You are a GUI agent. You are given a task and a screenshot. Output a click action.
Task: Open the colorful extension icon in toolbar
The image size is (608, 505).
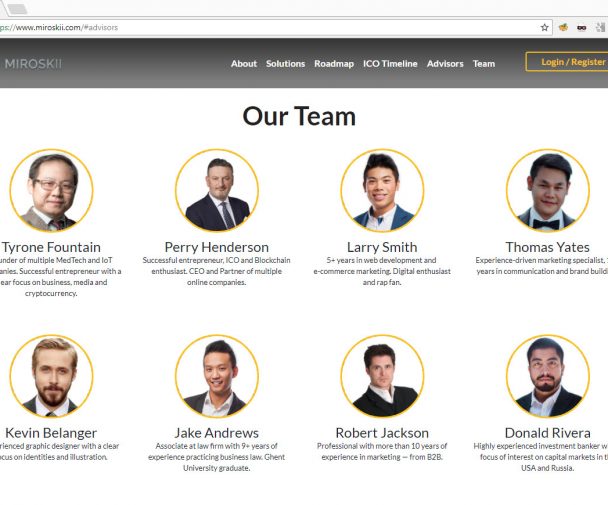click(x=563, y=27)
